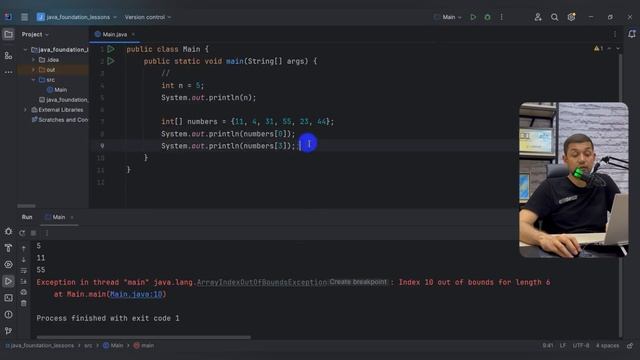Collapse java_foundation project root node

pyautogui.click(x=26, y=50)
